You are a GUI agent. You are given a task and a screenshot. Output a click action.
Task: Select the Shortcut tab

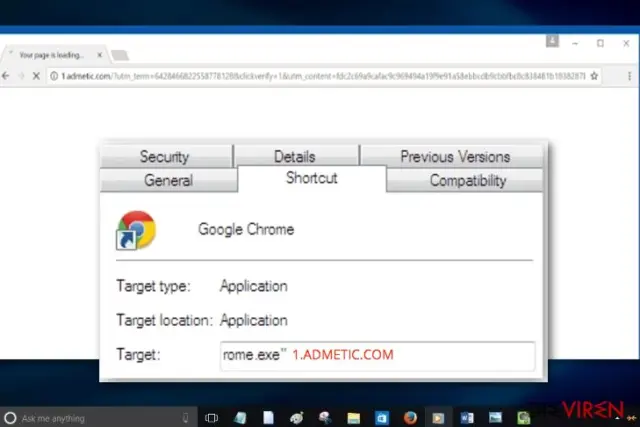312,178
